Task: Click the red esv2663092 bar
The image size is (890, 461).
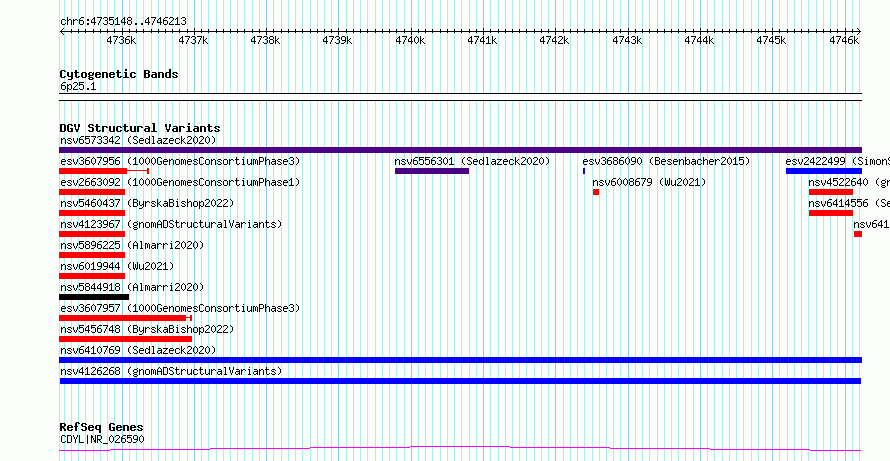Action: pos(92,192)
